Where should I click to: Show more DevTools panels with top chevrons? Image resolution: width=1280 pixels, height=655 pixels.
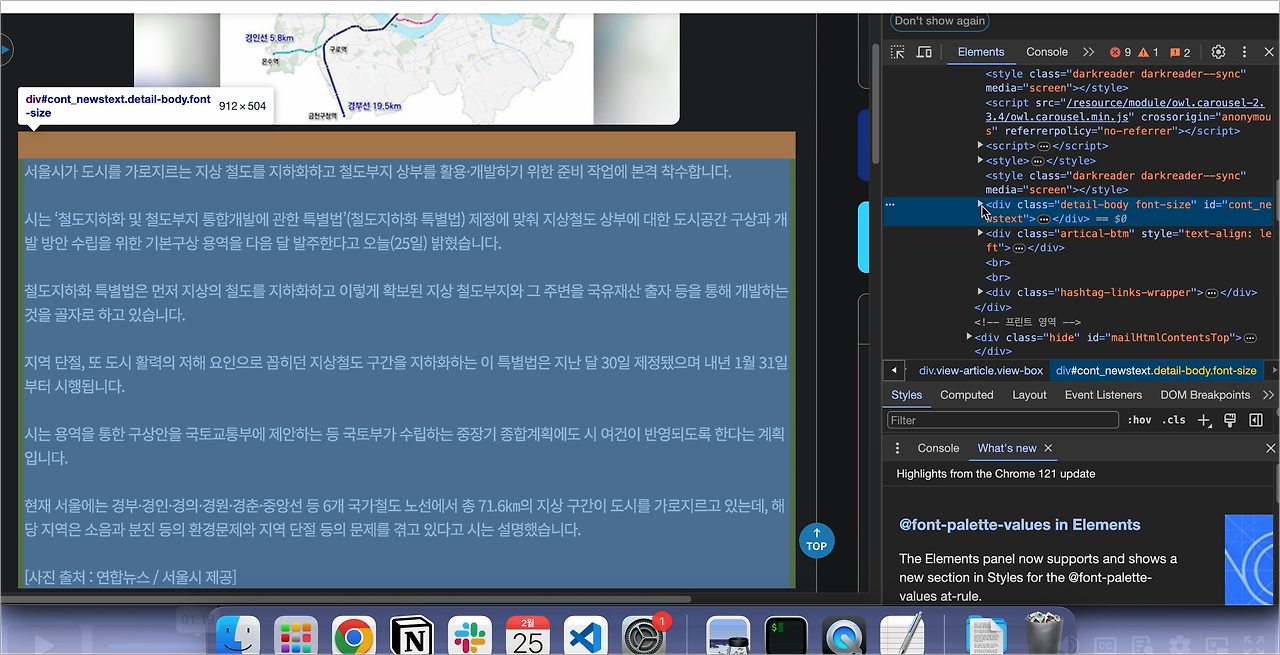tap(1089, 52)
